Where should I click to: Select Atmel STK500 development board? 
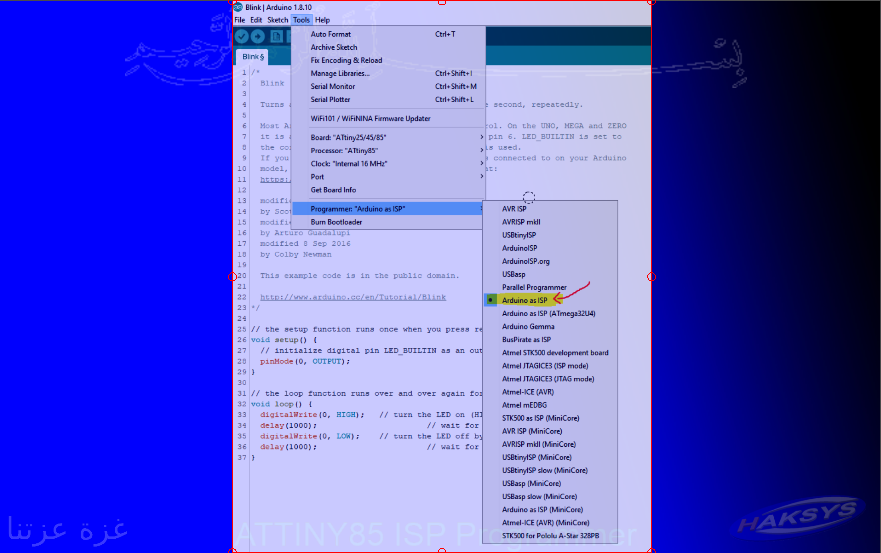550,353
